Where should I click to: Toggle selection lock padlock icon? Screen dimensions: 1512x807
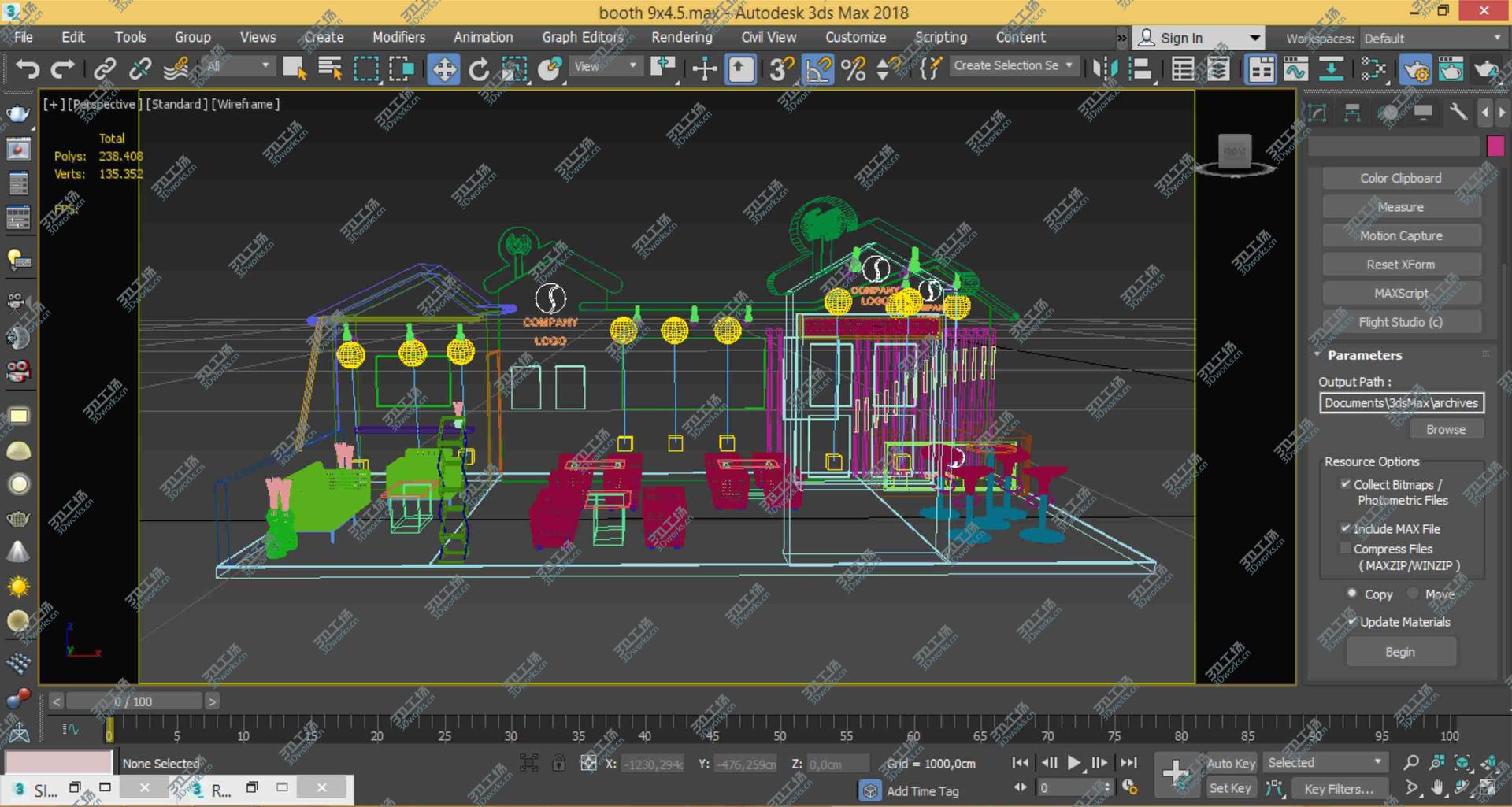[558, 763]
